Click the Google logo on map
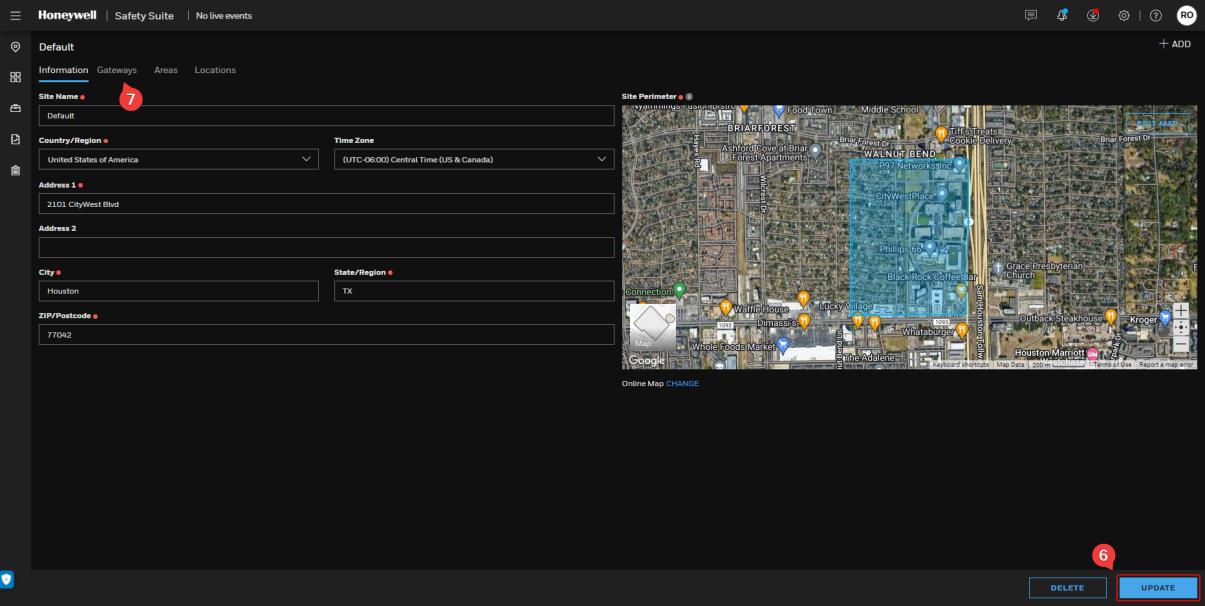Image resolution: width=1205 pixels, height=606 pixels. 646,360
